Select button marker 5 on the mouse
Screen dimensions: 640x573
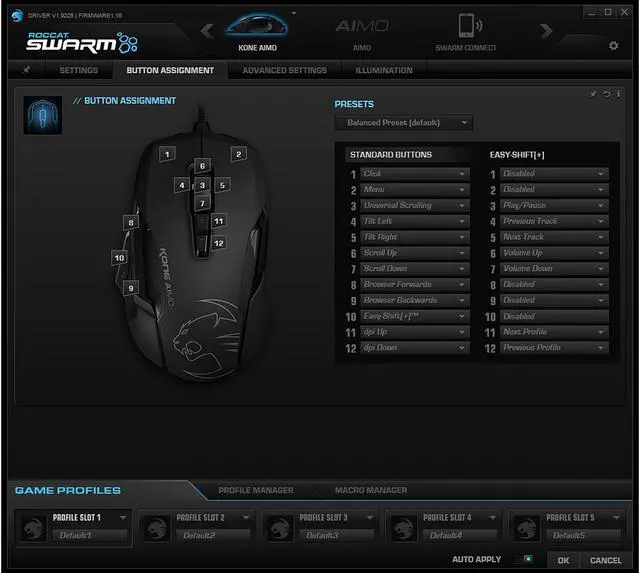coord(222,185)
